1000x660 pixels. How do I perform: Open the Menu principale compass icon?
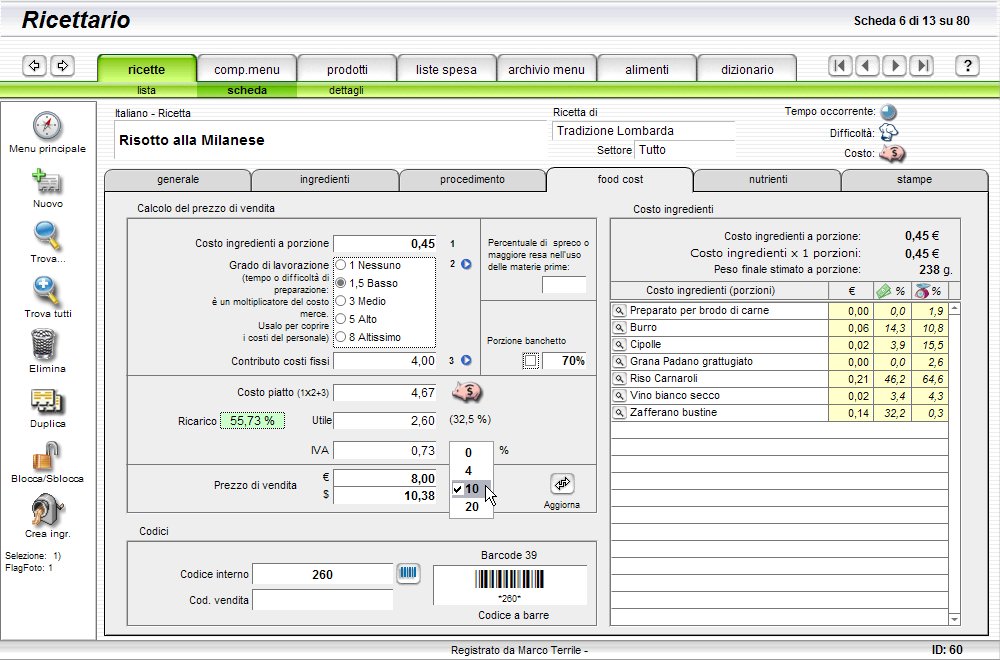(x=47, y=126)
